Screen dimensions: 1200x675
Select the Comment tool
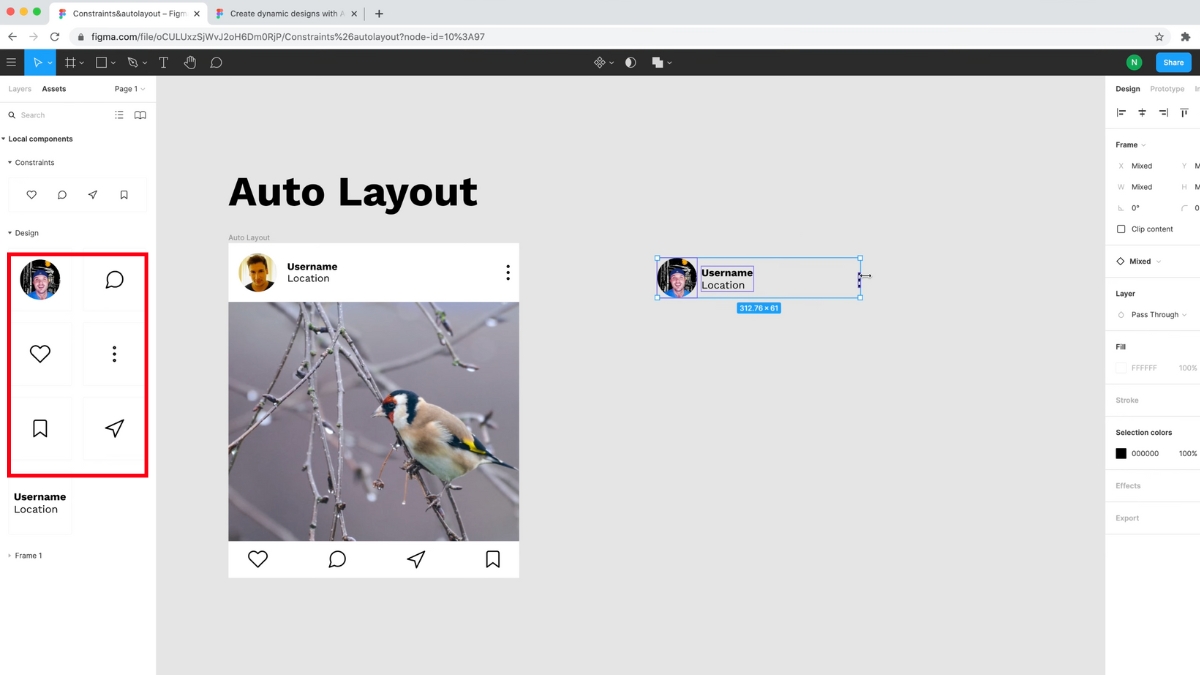(216, 62)
